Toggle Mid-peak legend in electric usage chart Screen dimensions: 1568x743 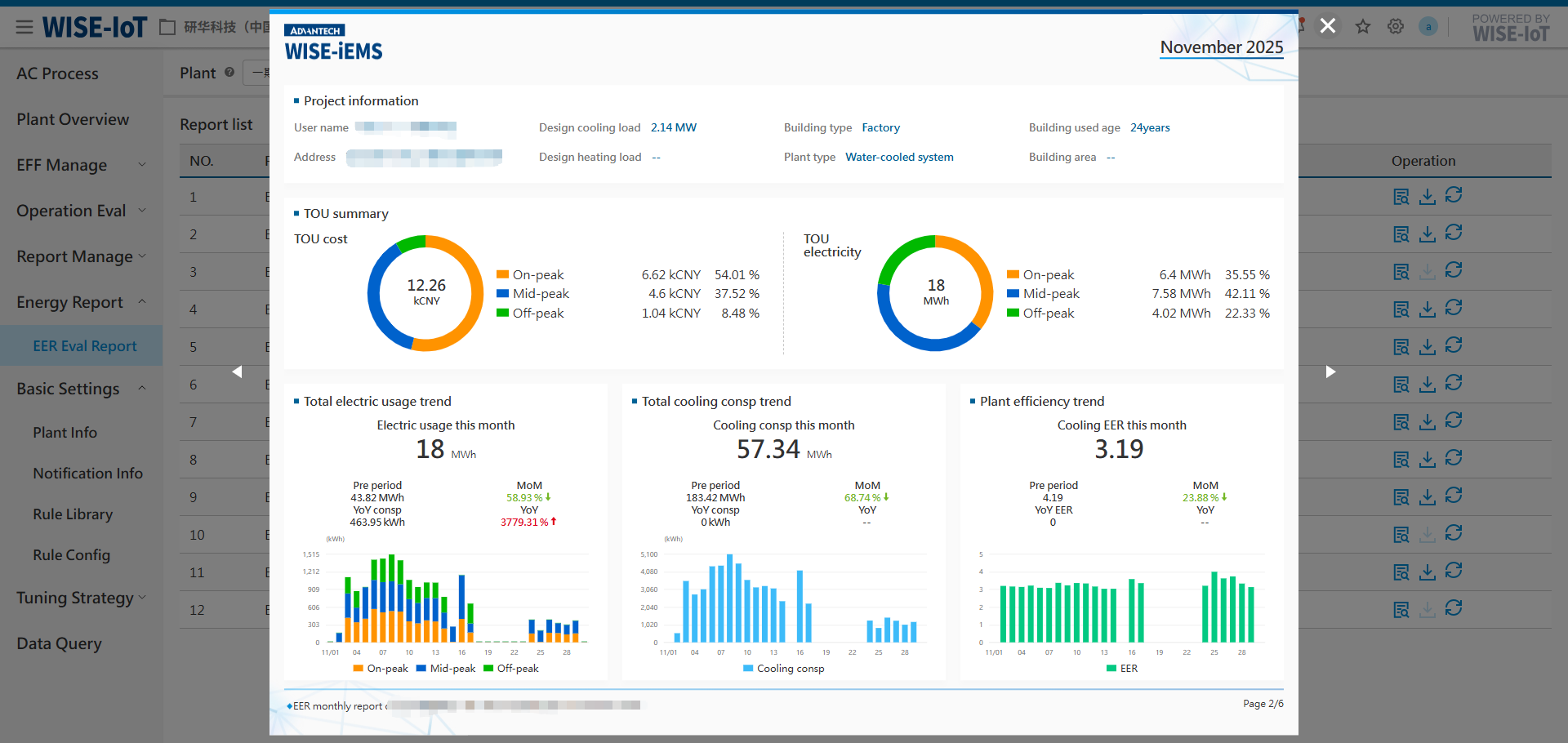(x=446, y=669)
